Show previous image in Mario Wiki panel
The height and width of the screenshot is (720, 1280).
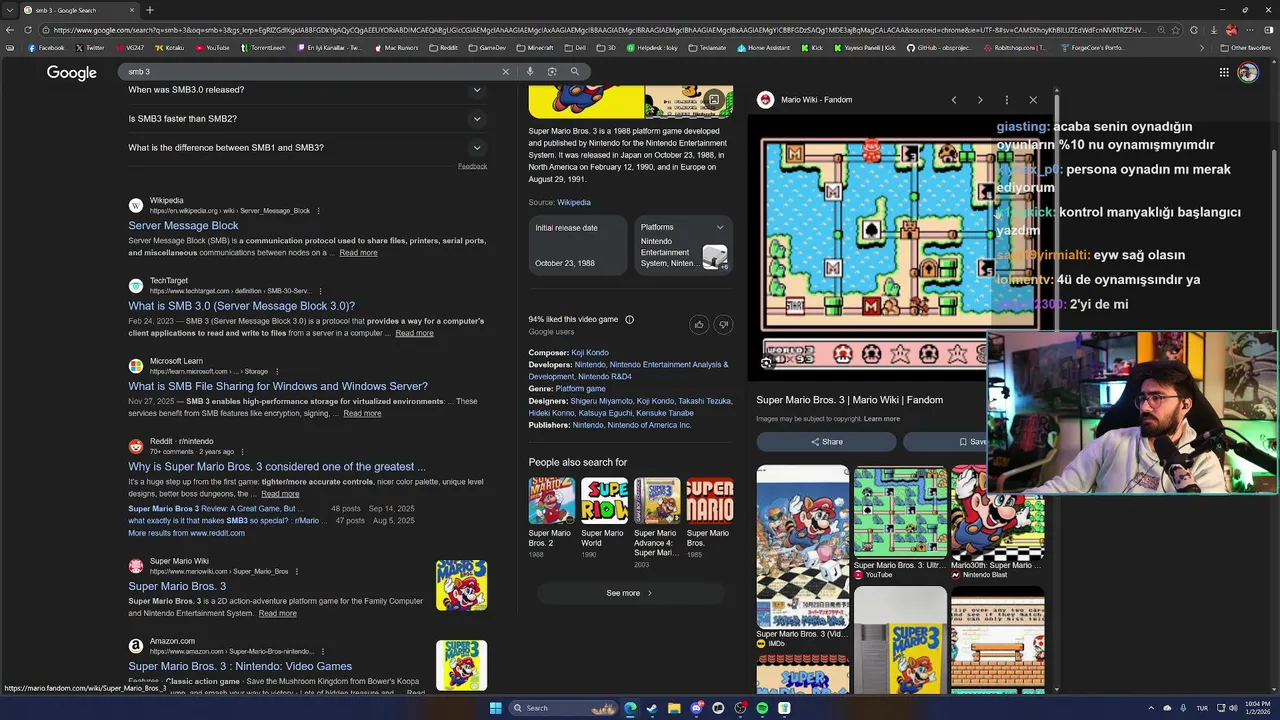(954, 100)
